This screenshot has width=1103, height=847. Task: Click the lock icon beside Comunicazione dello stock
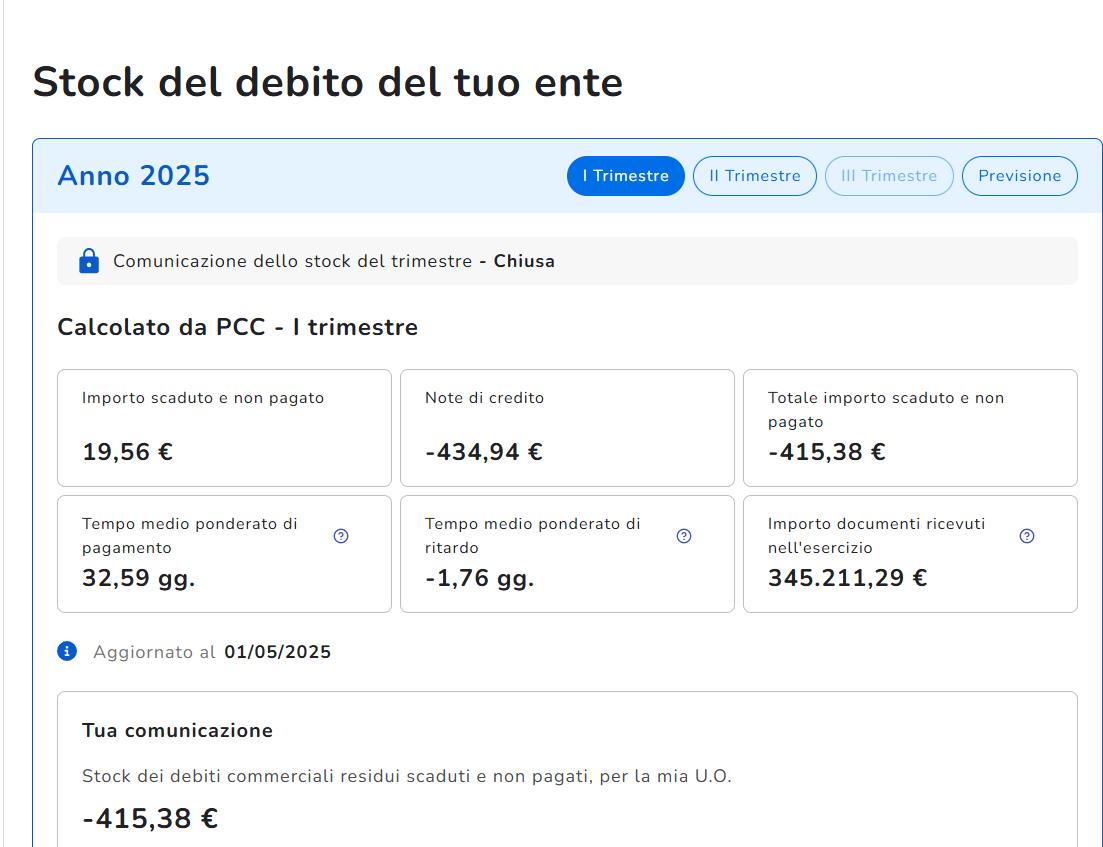pos(89,261)
